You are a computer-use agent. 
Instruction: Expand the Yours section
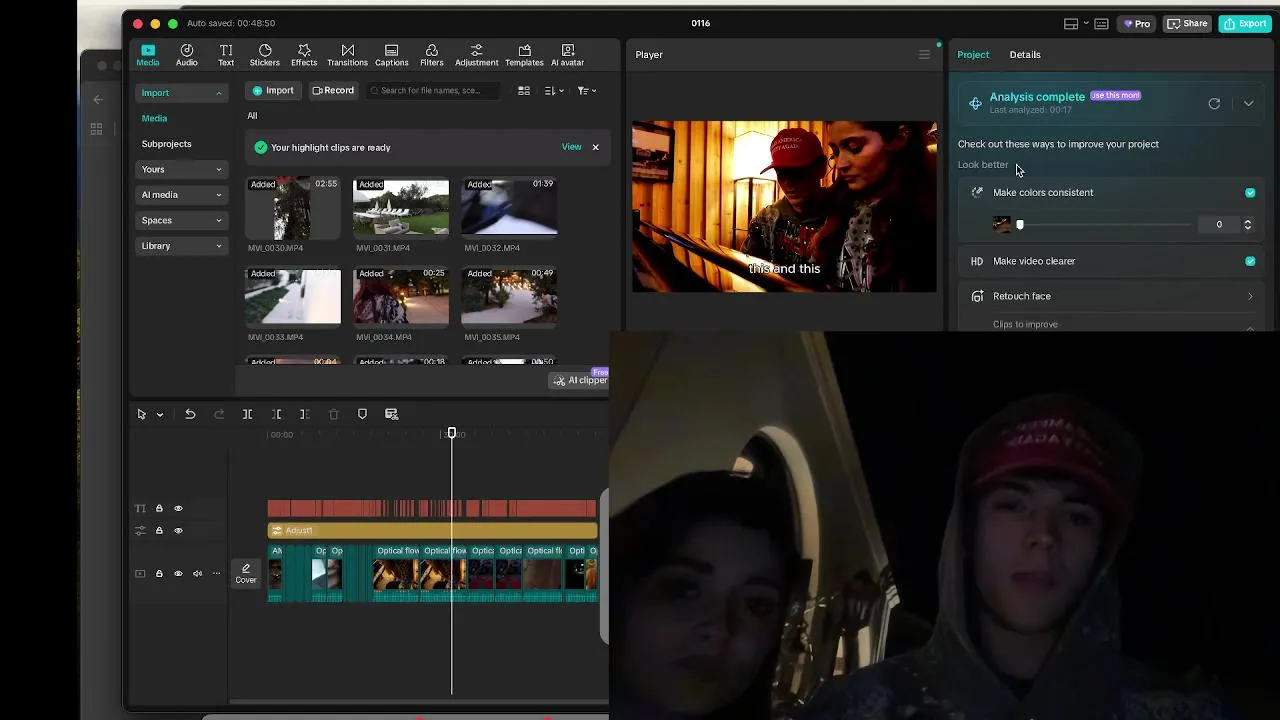[x=181, y=169]
